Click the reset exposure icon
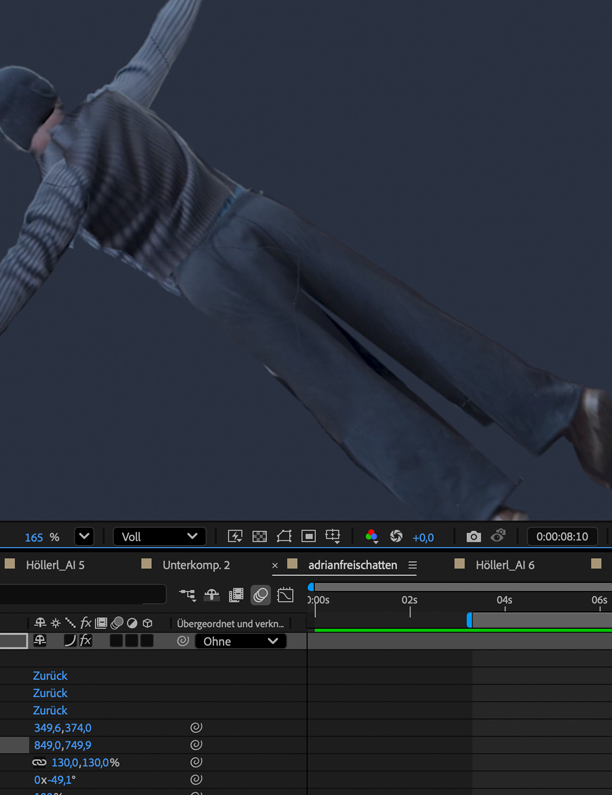The image size is (612, 795). [x=396, y=537]
